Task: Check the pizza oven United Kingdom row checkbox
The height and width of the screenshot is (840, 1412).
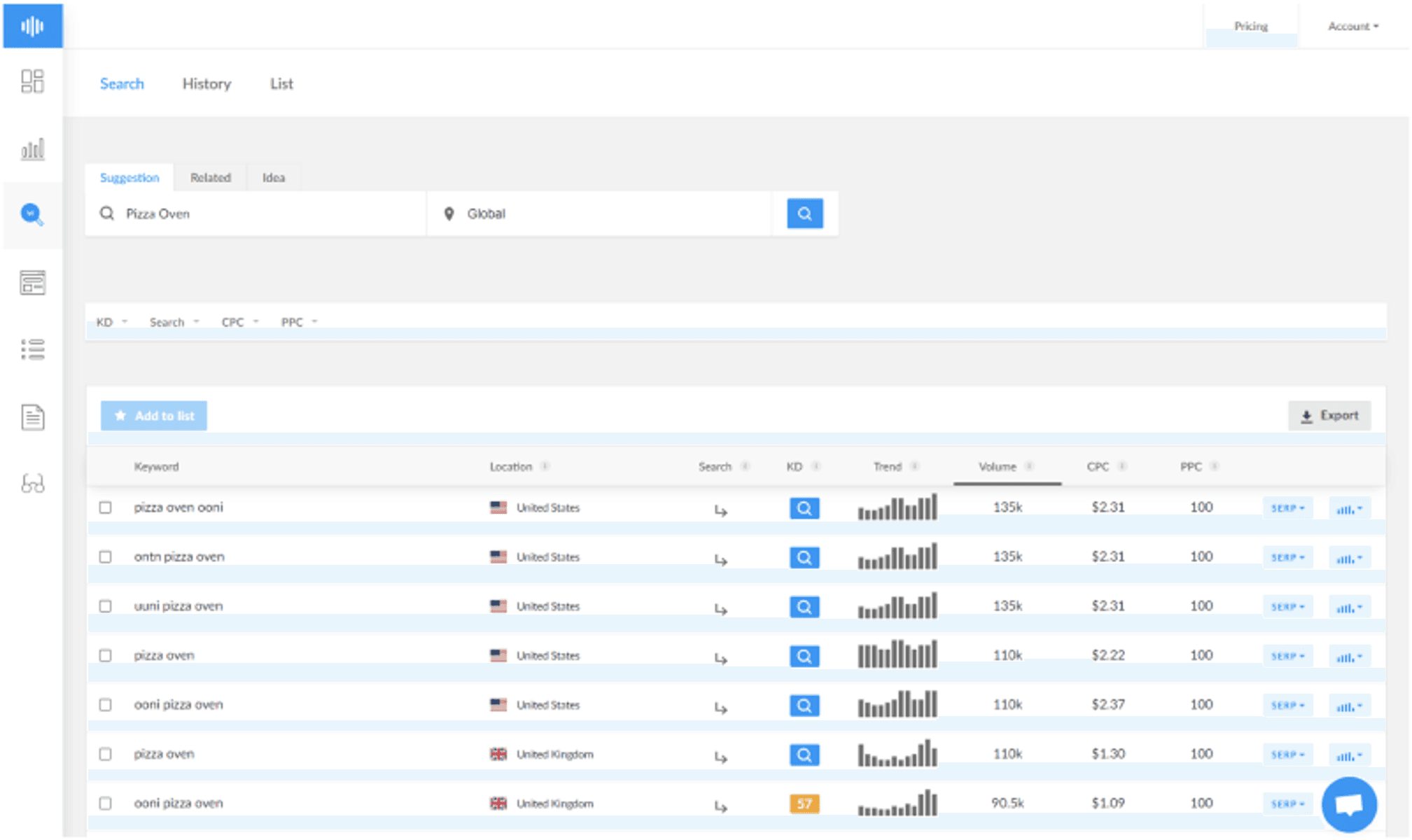Action: click(105, 754)
